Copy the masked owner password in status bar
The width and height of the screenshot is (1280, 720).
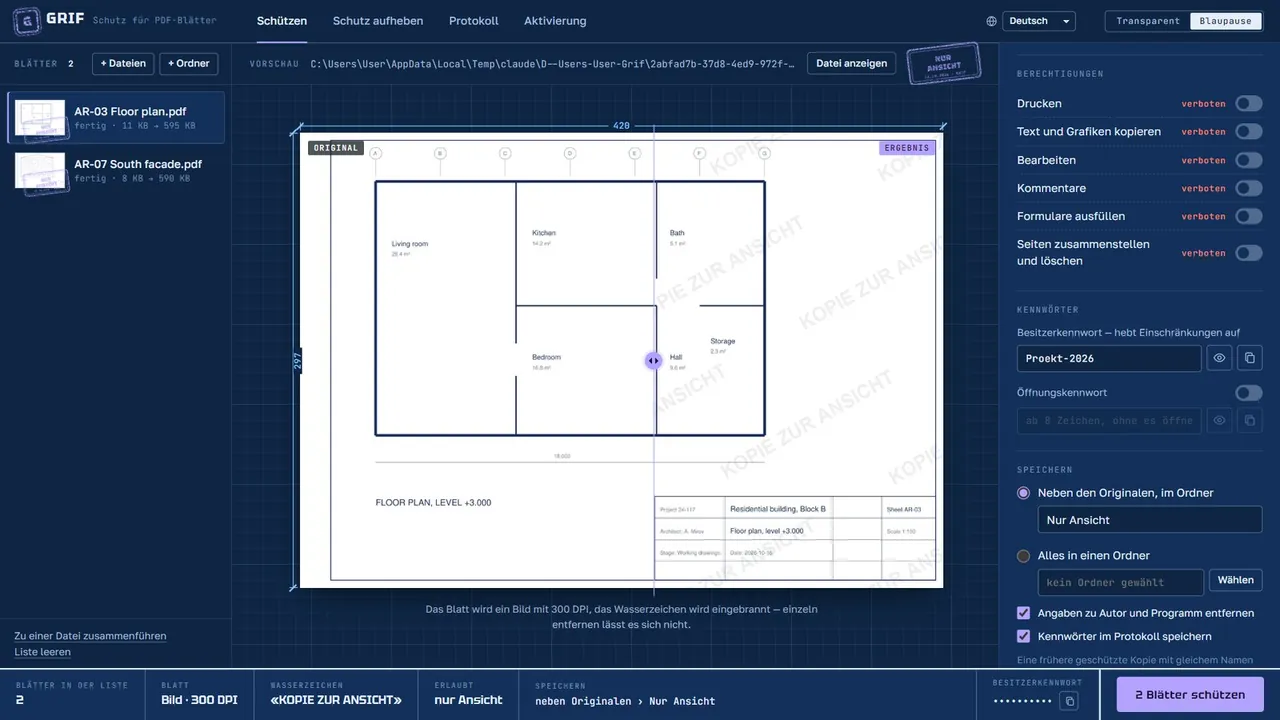point(1069,701)
